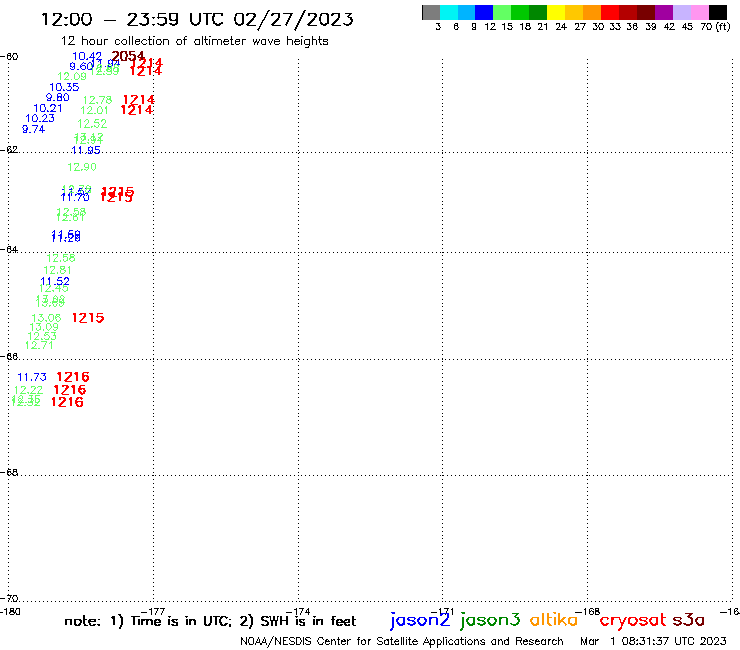This screenshot has width=740, height=650.
Task: Click the 'Mar 1 08:31:37 UTC 2023' timestamp
Action: pos(653,641)
